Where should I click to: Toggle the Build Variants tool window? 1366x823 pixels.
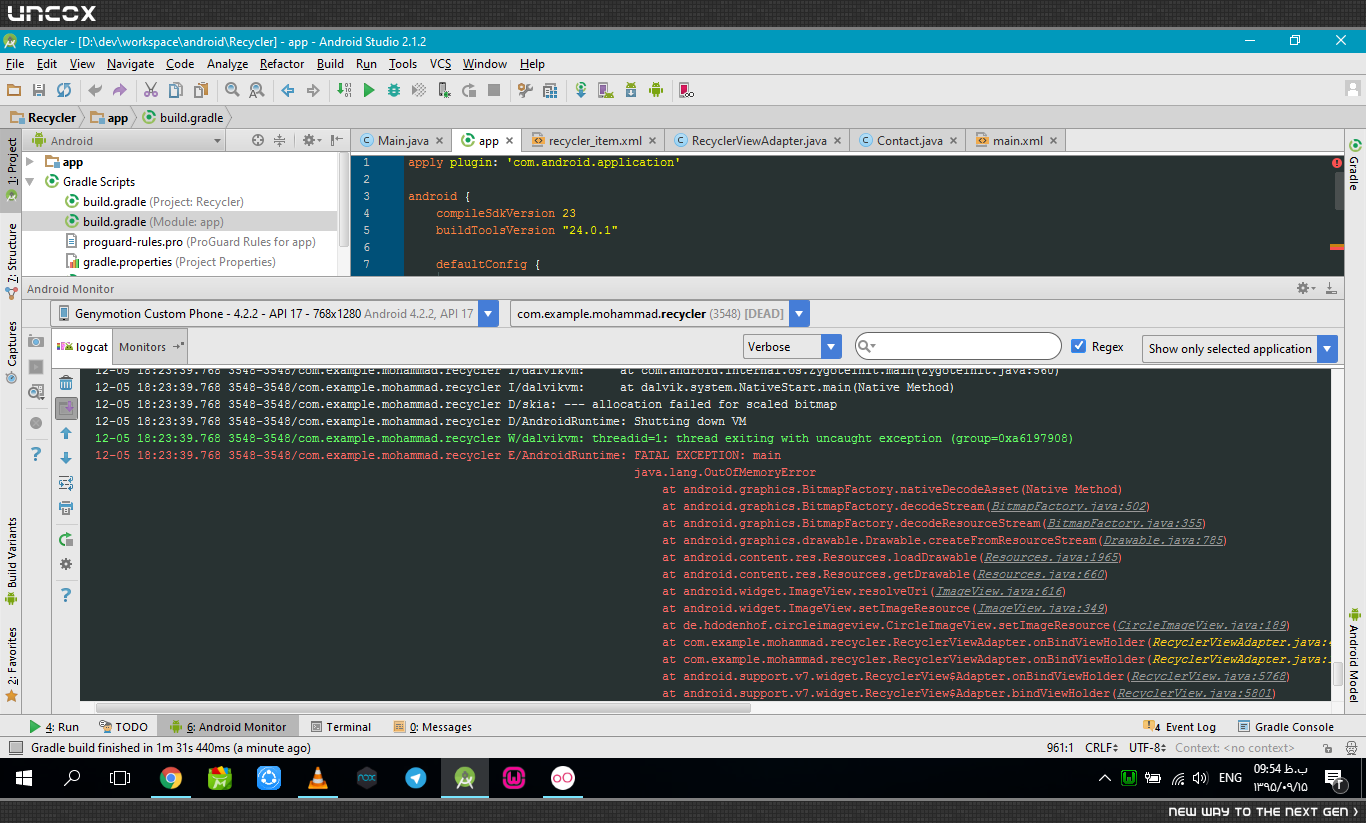tap(11, 560)
